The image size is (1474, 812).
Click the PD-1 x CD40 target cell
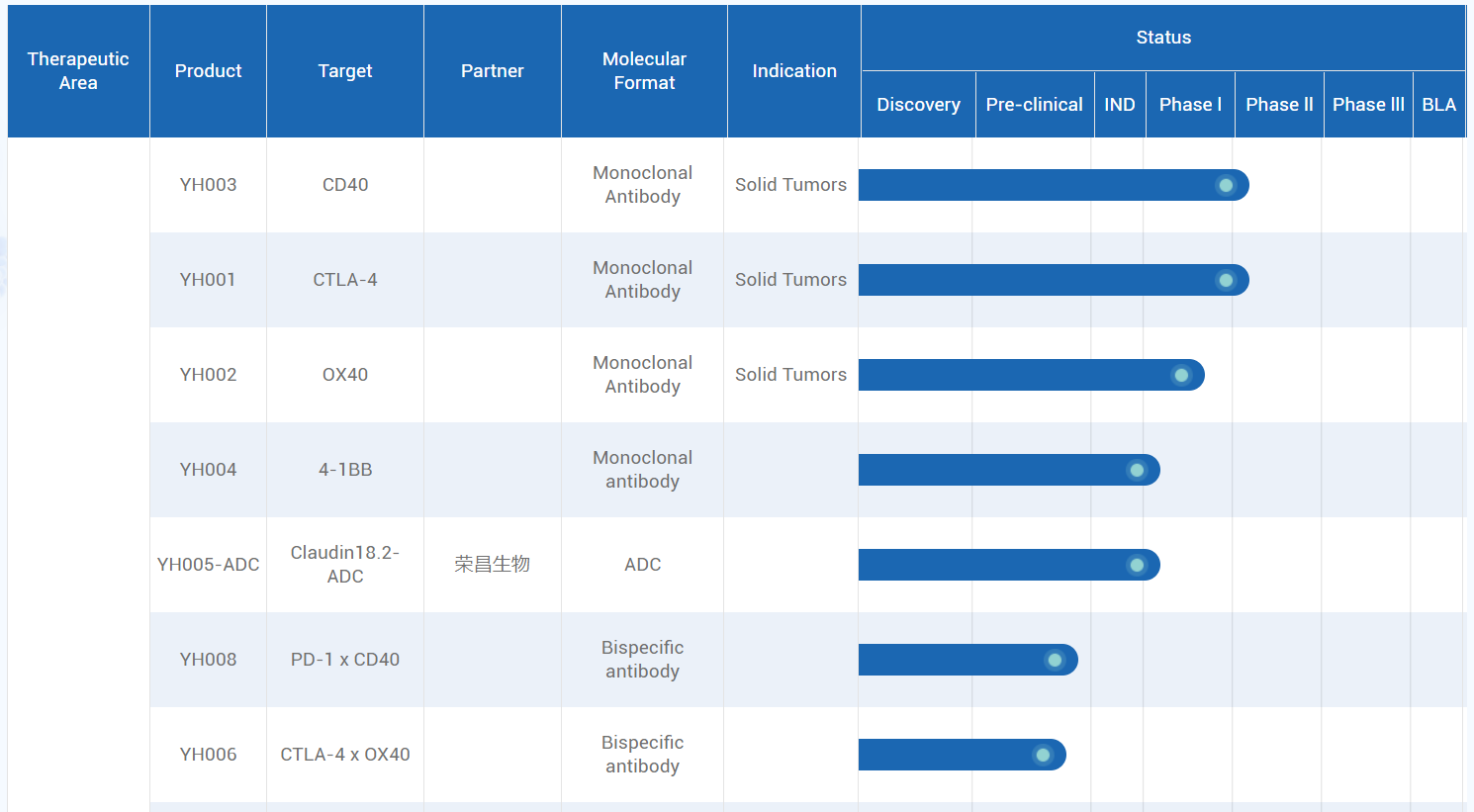345,660
